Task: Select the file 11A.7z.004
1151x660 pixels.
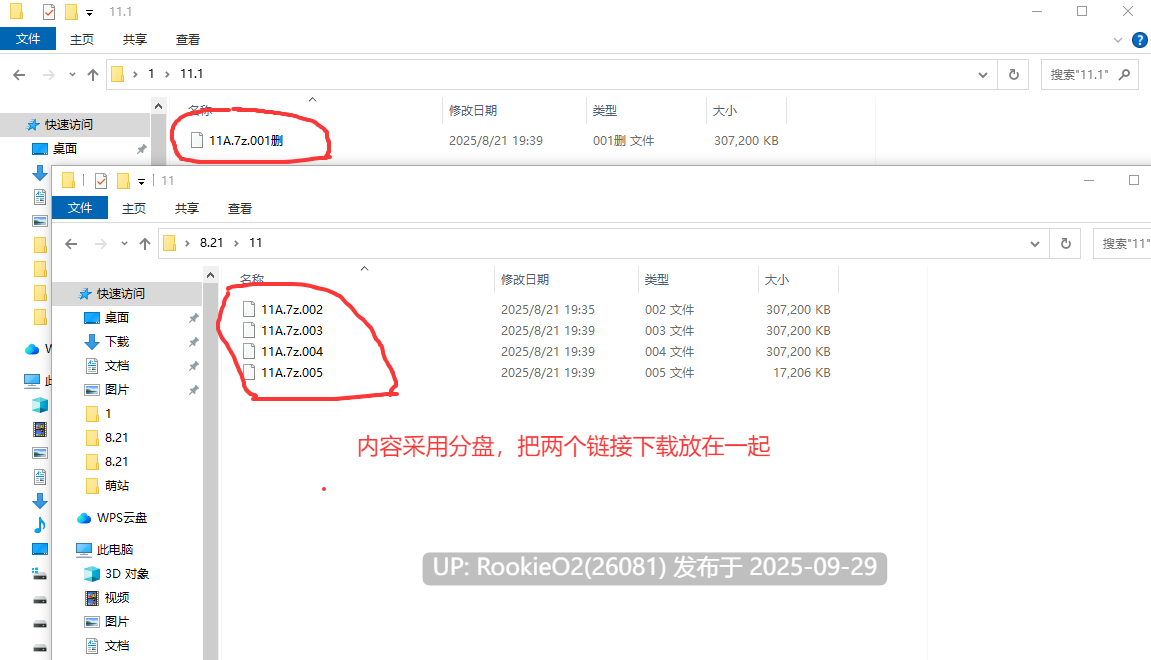Action: point(291,352)
